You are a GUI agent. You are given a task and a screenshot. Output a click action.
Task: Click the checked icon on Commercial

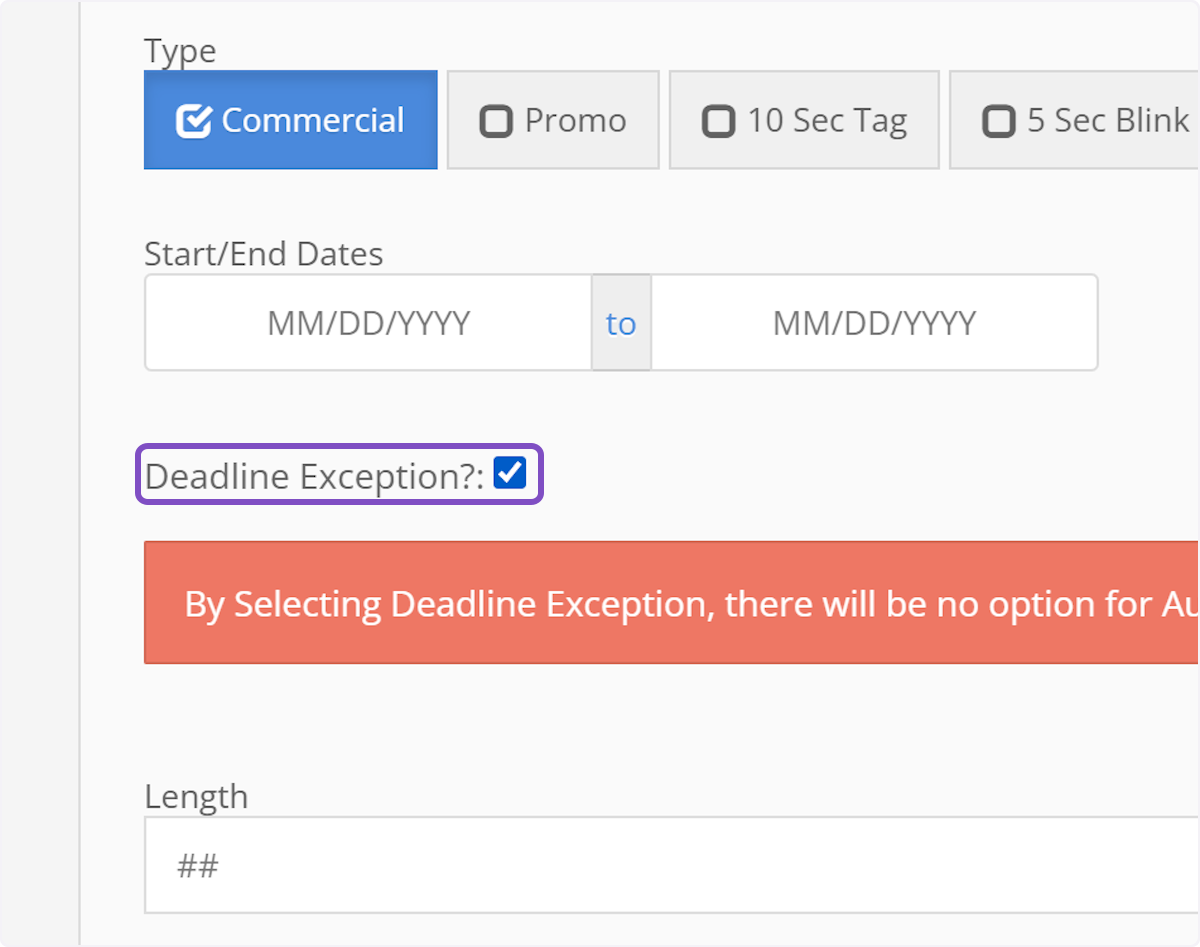click(194, 121)
